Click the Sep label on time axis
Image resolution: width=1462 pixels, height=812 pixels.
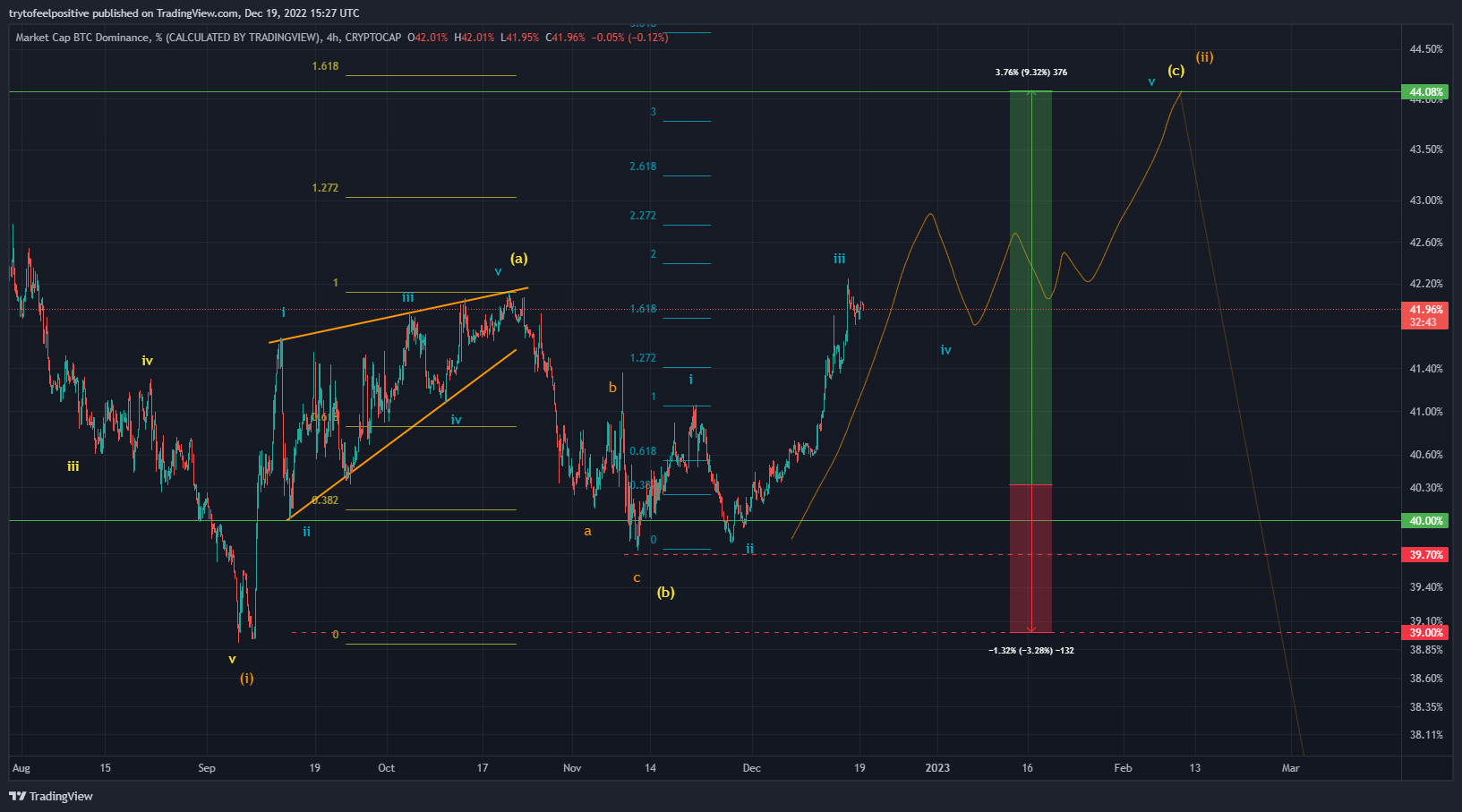coord(207,768)
